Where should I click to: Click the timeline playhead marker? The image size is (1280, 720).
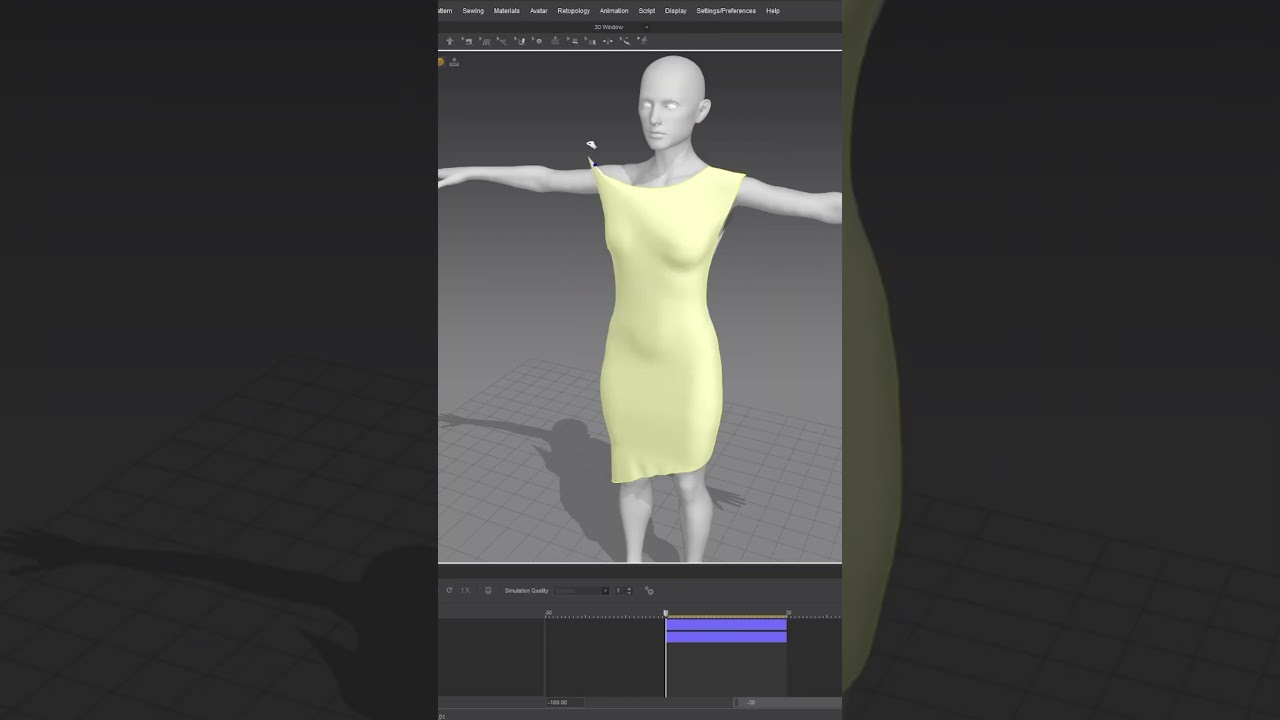pyautogui.click(x=666, y=614)
